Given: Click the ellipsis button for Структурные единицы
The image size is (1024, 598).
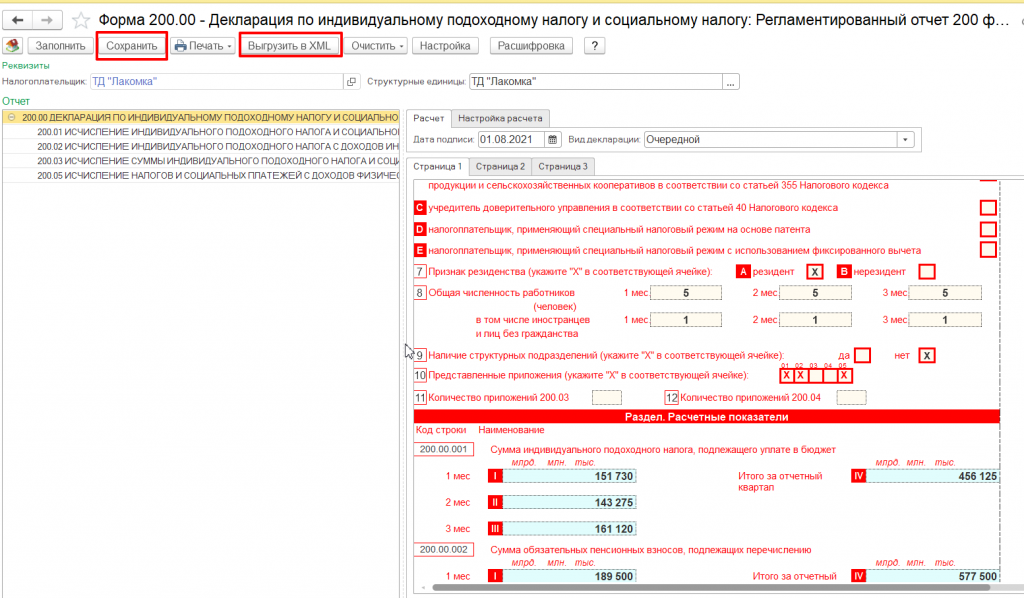Looking at the screenshot, I should point(731,82).
